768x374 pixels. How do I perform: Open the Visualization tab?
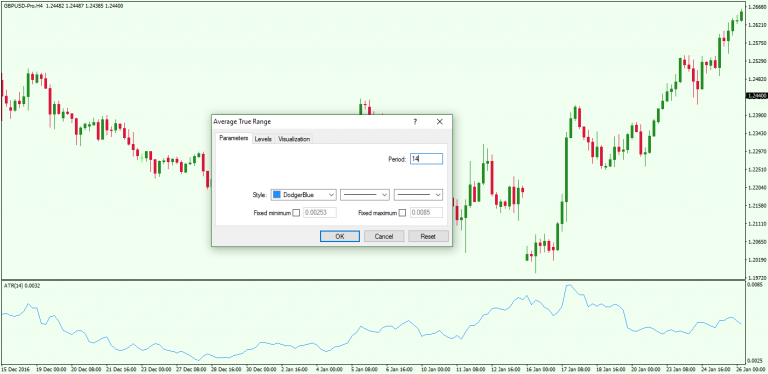click(294, 139)
